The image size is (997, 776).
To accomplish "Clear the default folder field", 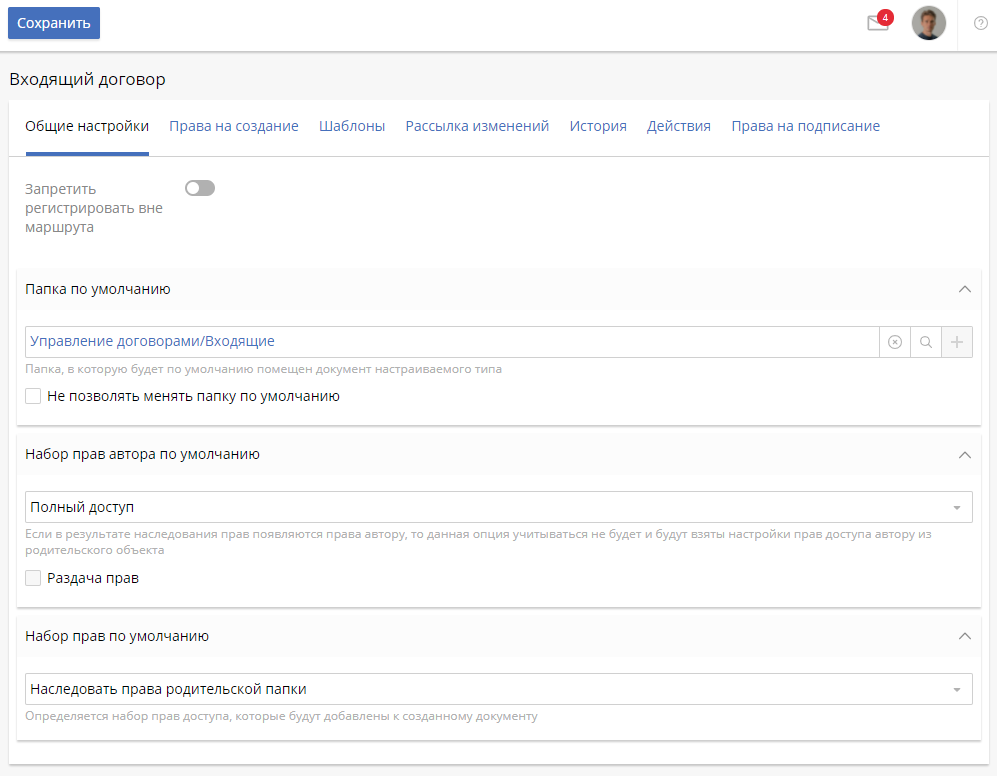I will coord(895,342).
